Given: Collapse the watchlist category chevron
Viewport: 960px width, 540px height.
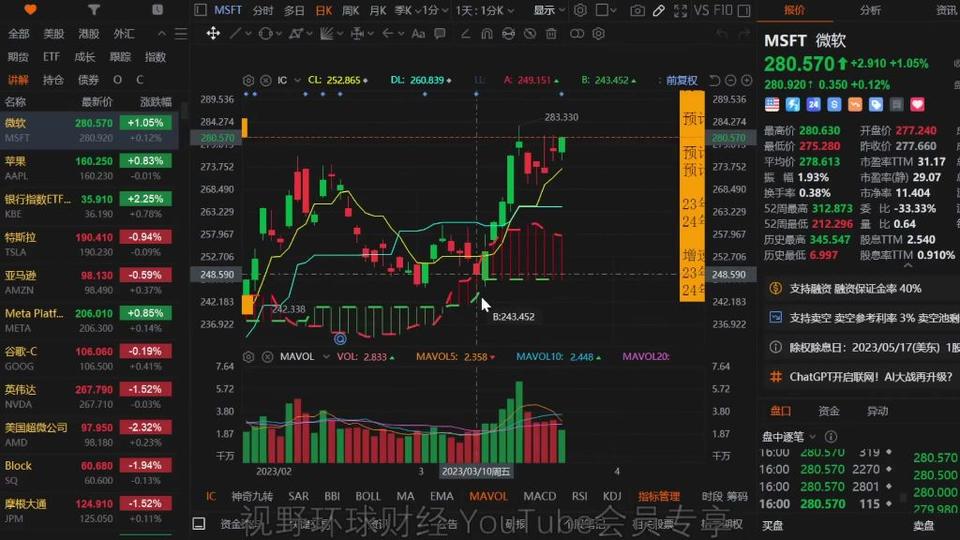Looking at the screenshot, I should pos(162,34).
